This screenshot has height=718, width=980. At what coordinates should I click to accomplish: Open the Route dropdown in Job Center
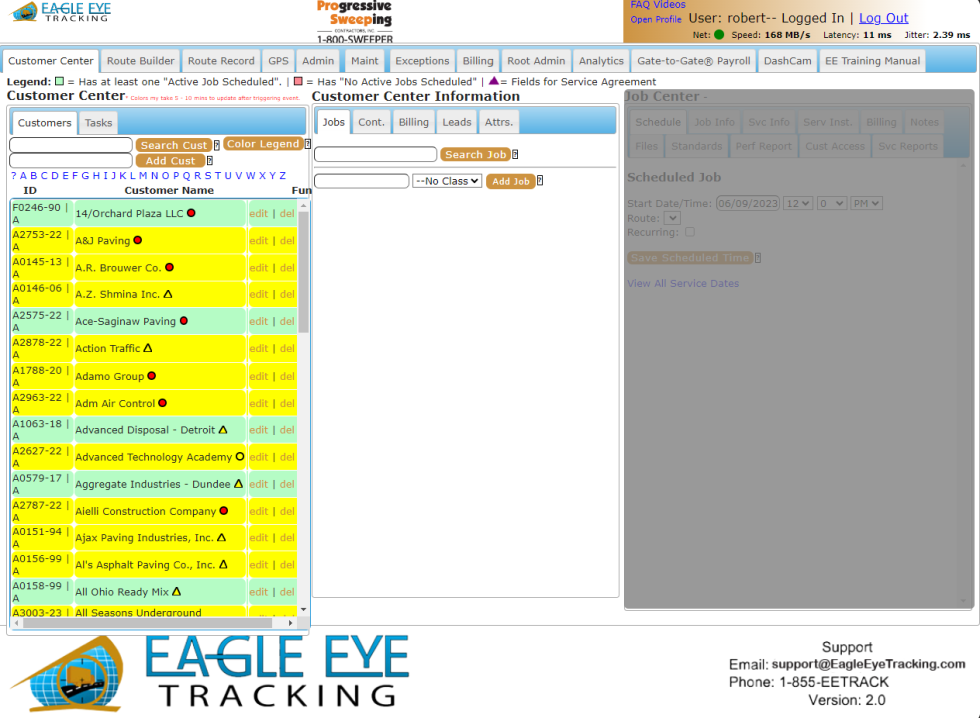(670, 217)
